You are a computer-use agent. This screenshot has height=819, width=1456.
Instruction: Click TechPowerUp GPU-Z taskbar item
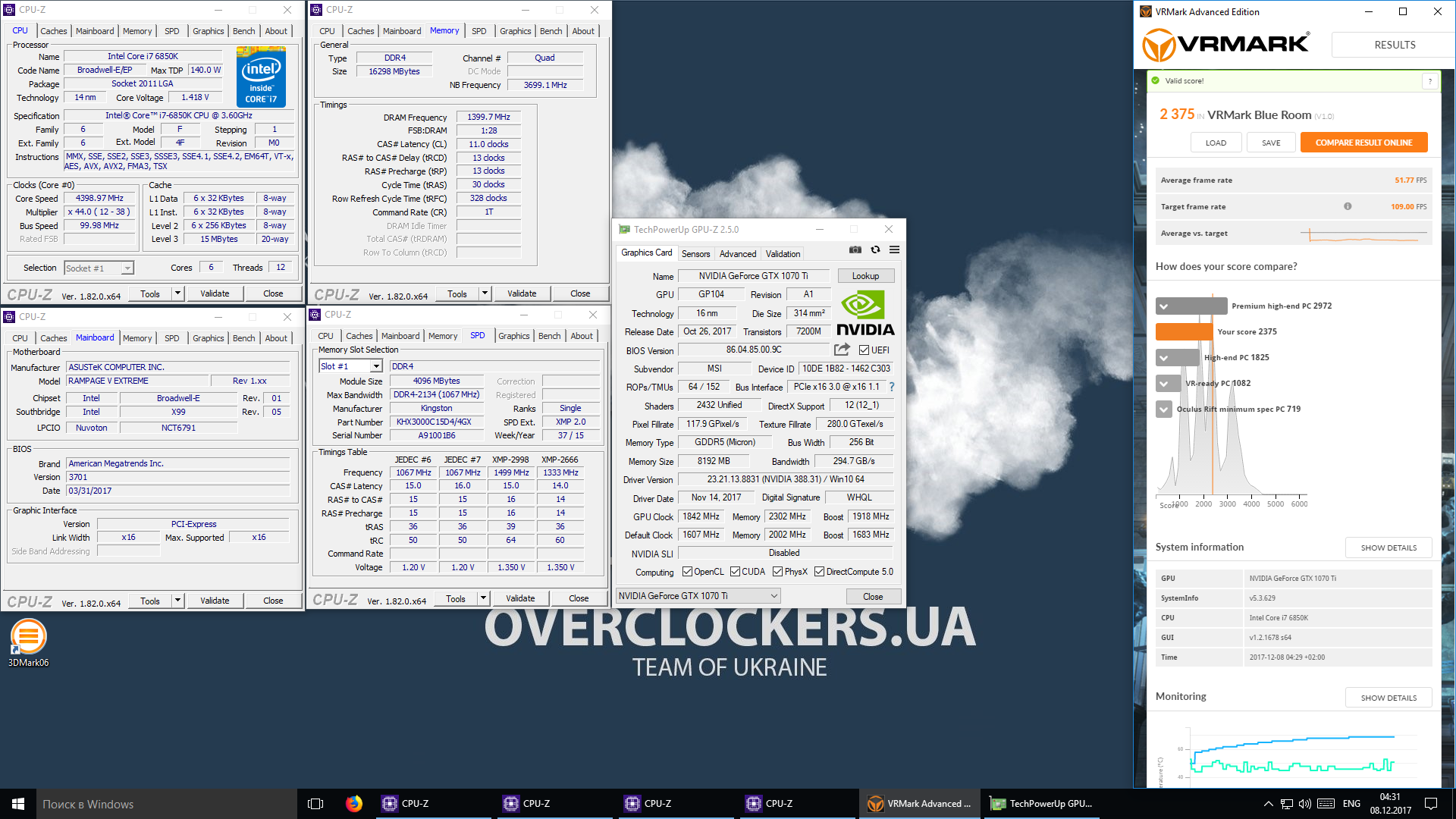1042,804
